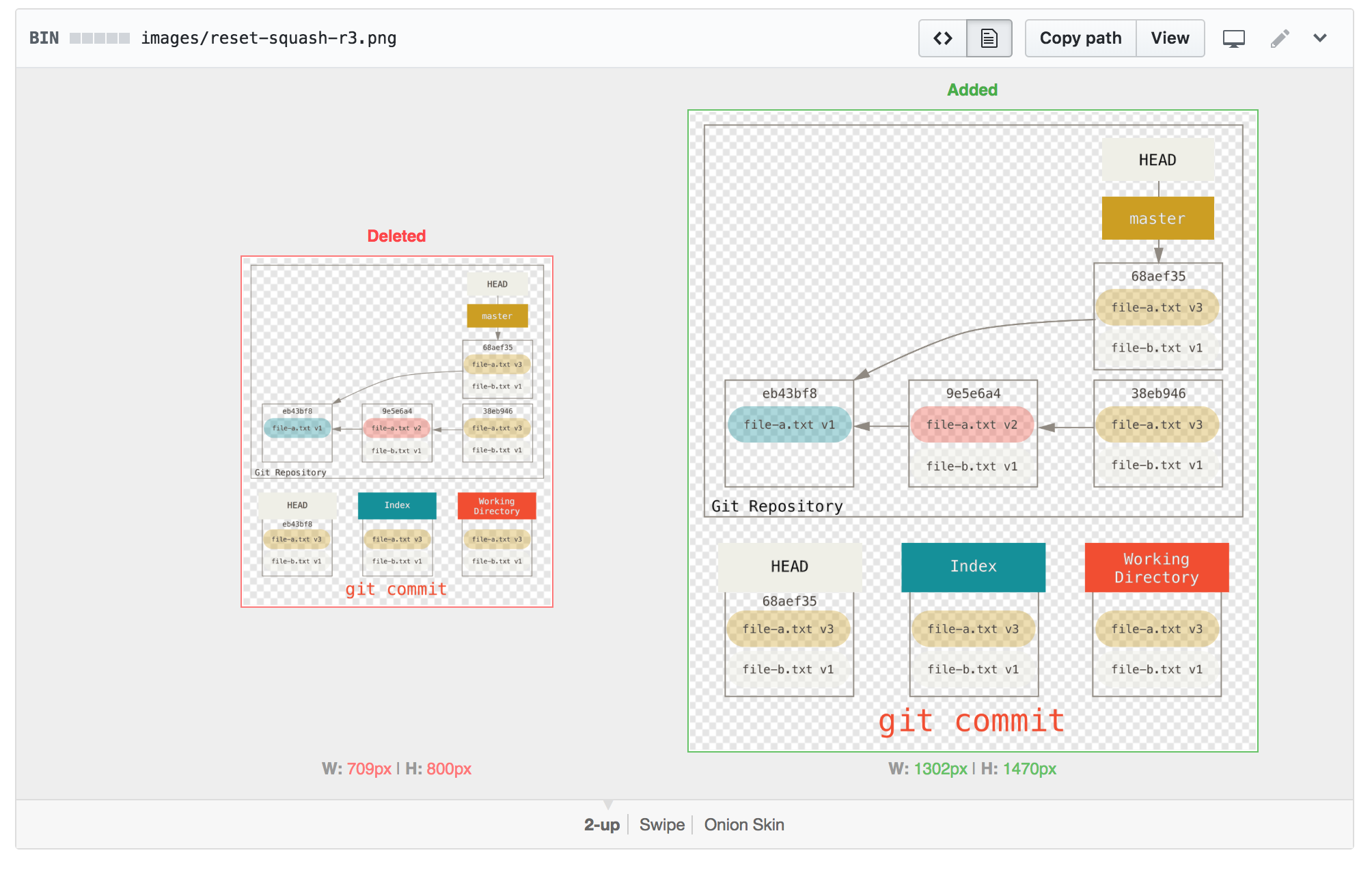Screen dimensions: 1372x870
Task: Click the added image preview
Action: 972,431
